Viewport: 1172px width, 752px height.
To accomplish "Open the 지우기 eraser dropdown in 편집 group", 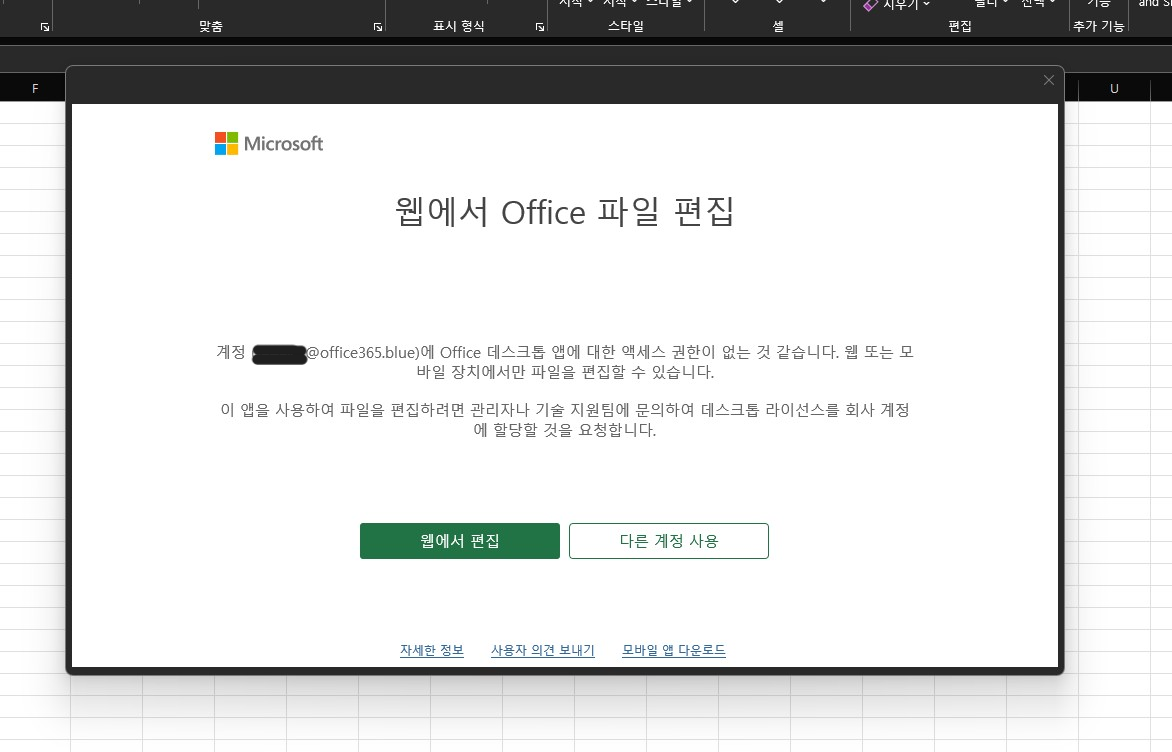I will pos(897,5).
